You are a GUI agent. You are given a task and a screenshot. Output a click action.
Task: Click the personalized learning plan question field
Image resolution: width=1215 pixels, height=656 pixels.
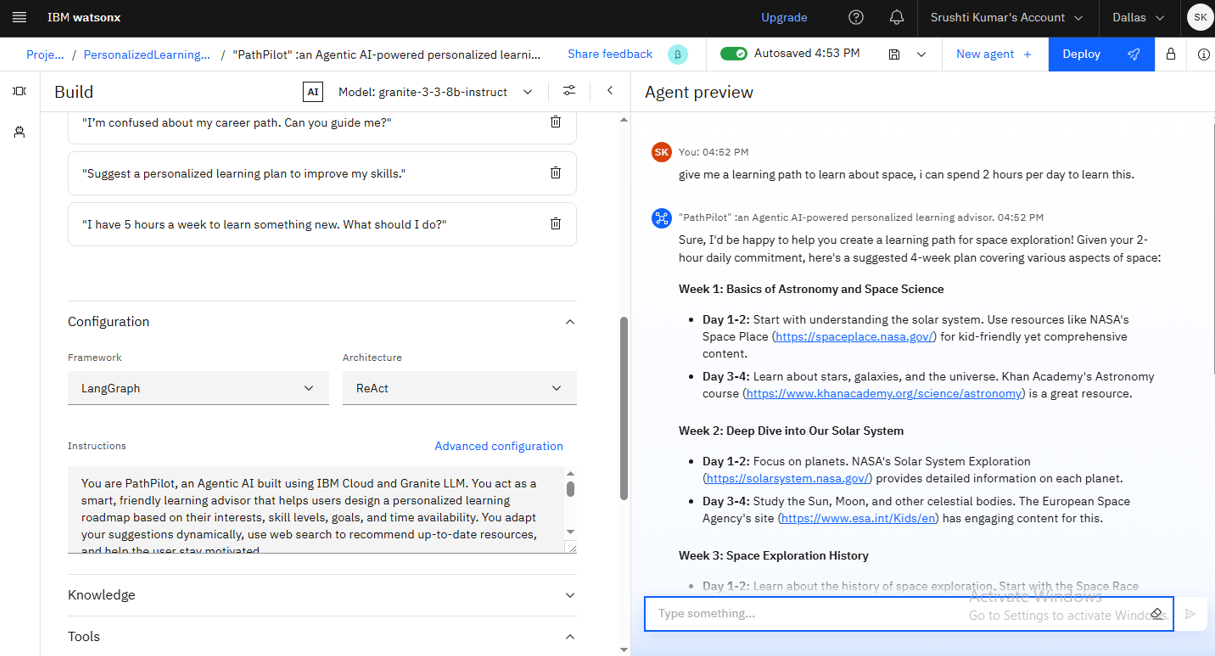322,173
